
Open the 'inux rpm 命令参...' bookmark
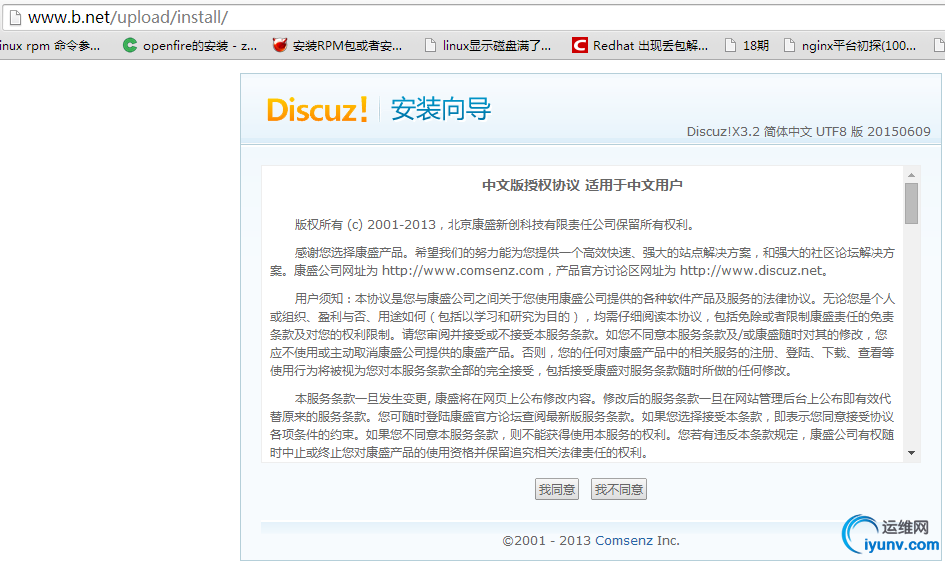coord(49,46)
